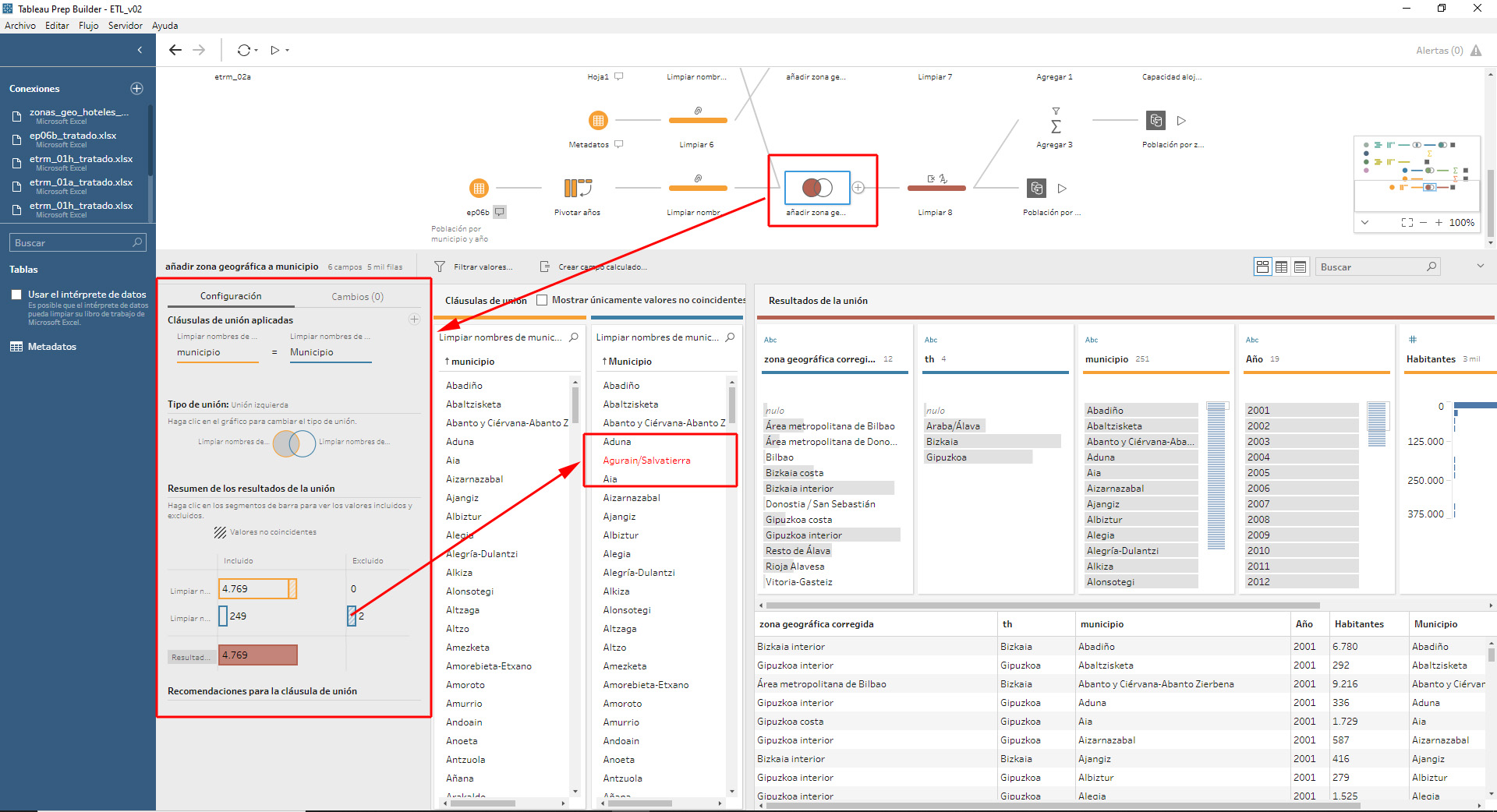Click the Filtrar valores funnel icon
Screen dimensions: 1497x812
pos(440,267)
